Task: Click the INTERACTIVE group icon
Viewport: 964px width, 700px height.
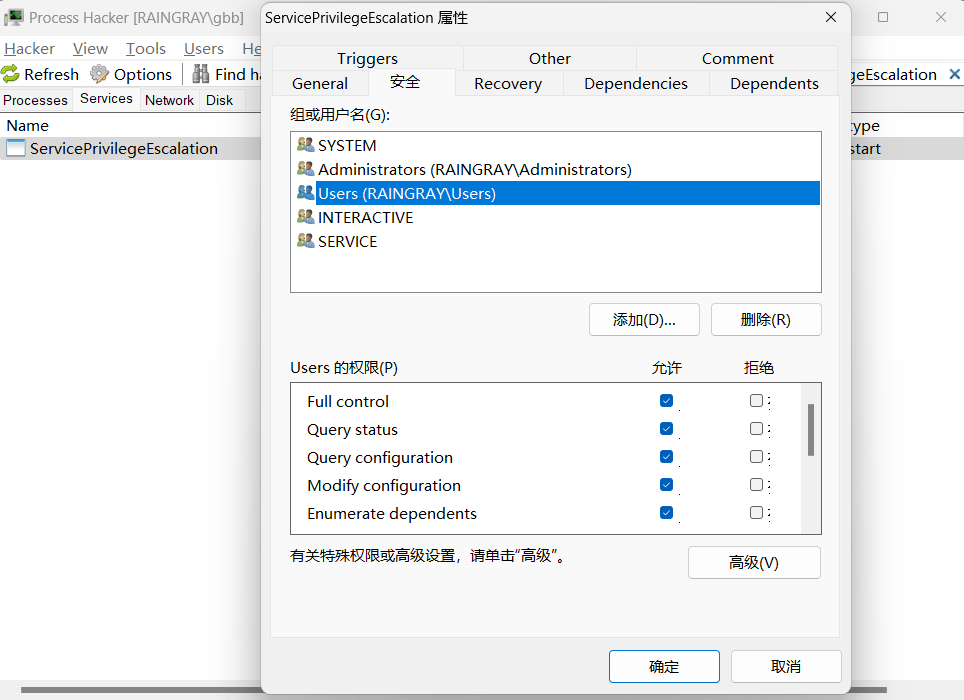Action: [x=306, y=217]
